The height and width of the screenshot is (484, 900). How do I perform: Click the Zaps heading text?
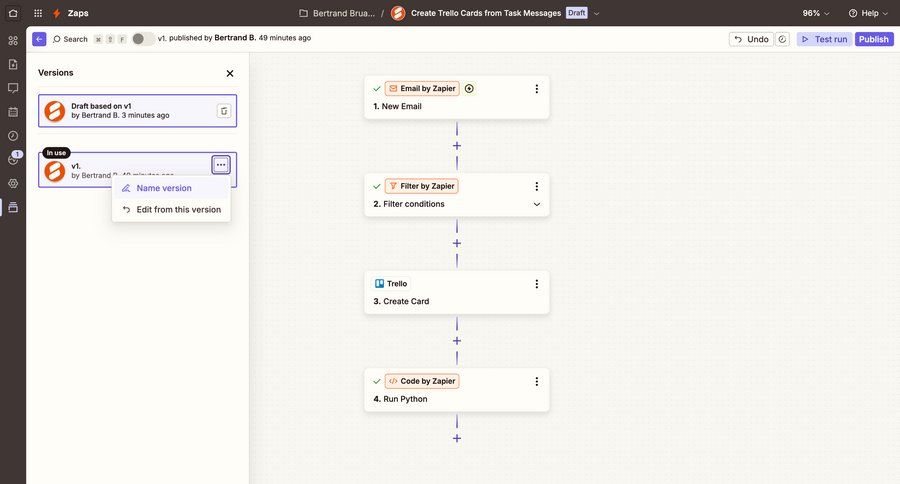[x=78, y=13]
